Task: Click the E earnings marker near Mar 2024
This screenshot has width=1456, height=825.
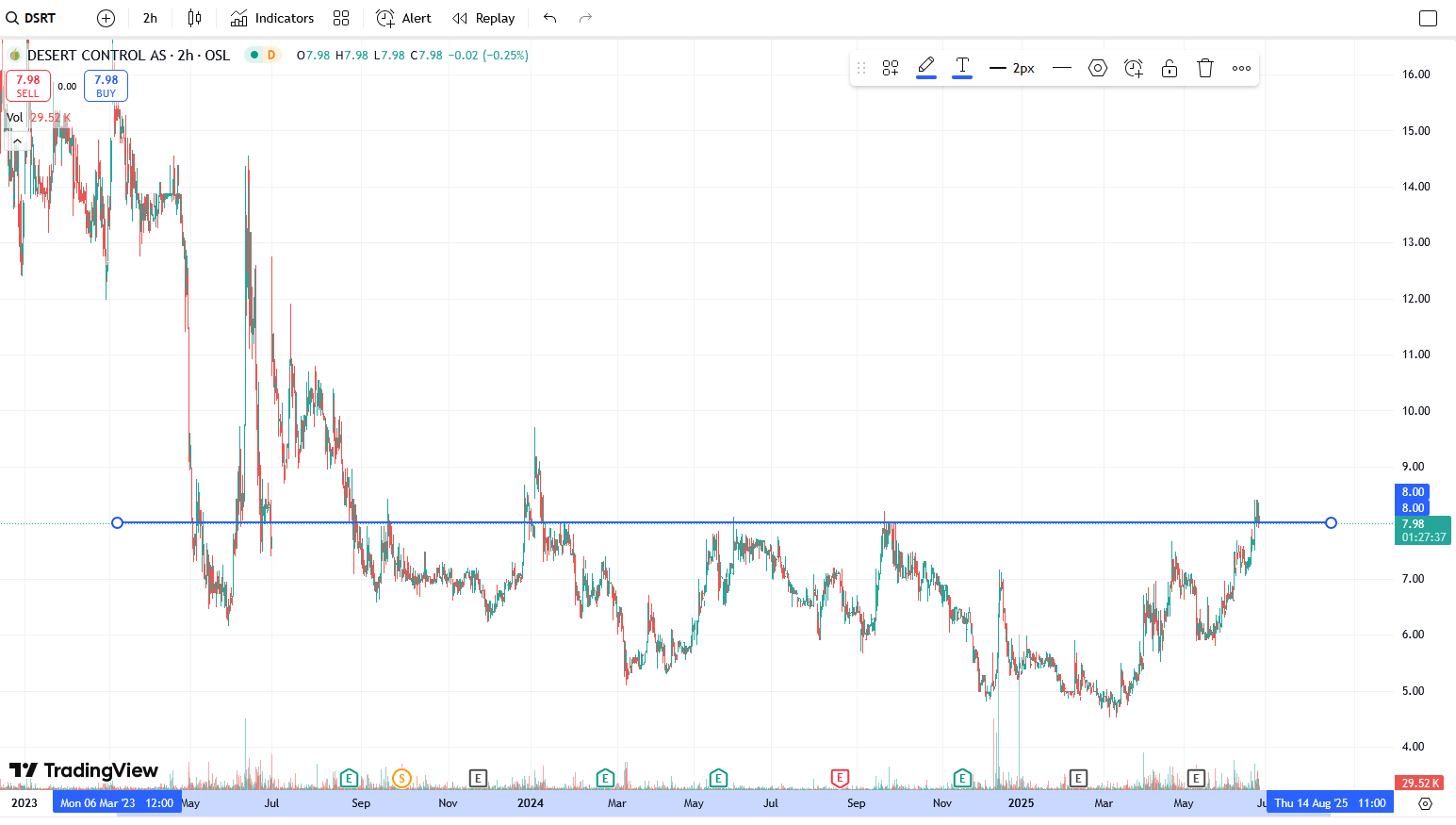Action: tap(605, 778)
